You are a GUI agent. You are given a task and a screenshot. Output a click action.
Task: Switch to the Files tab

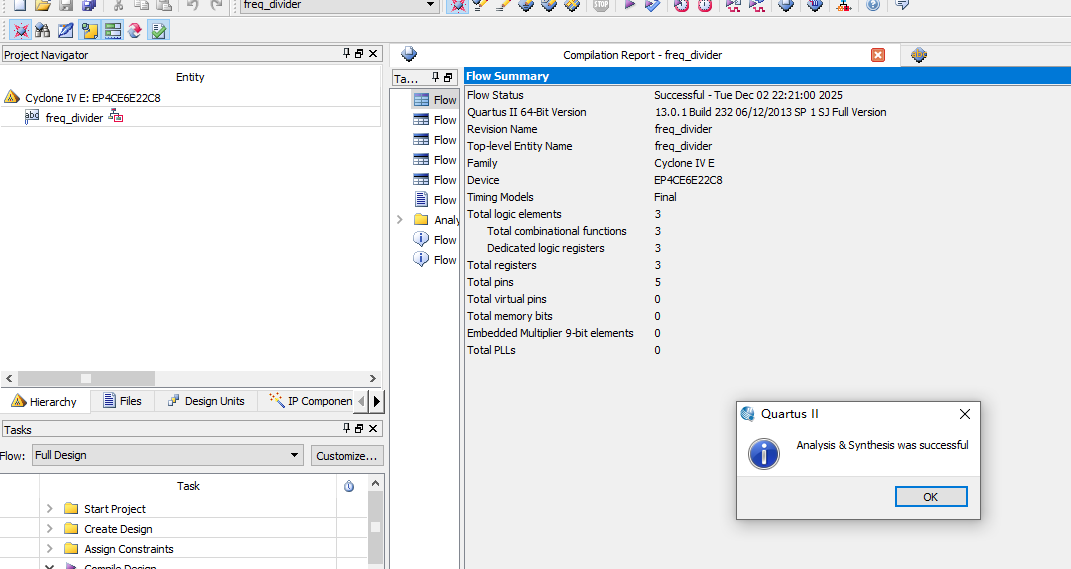(x=122, y=401)
